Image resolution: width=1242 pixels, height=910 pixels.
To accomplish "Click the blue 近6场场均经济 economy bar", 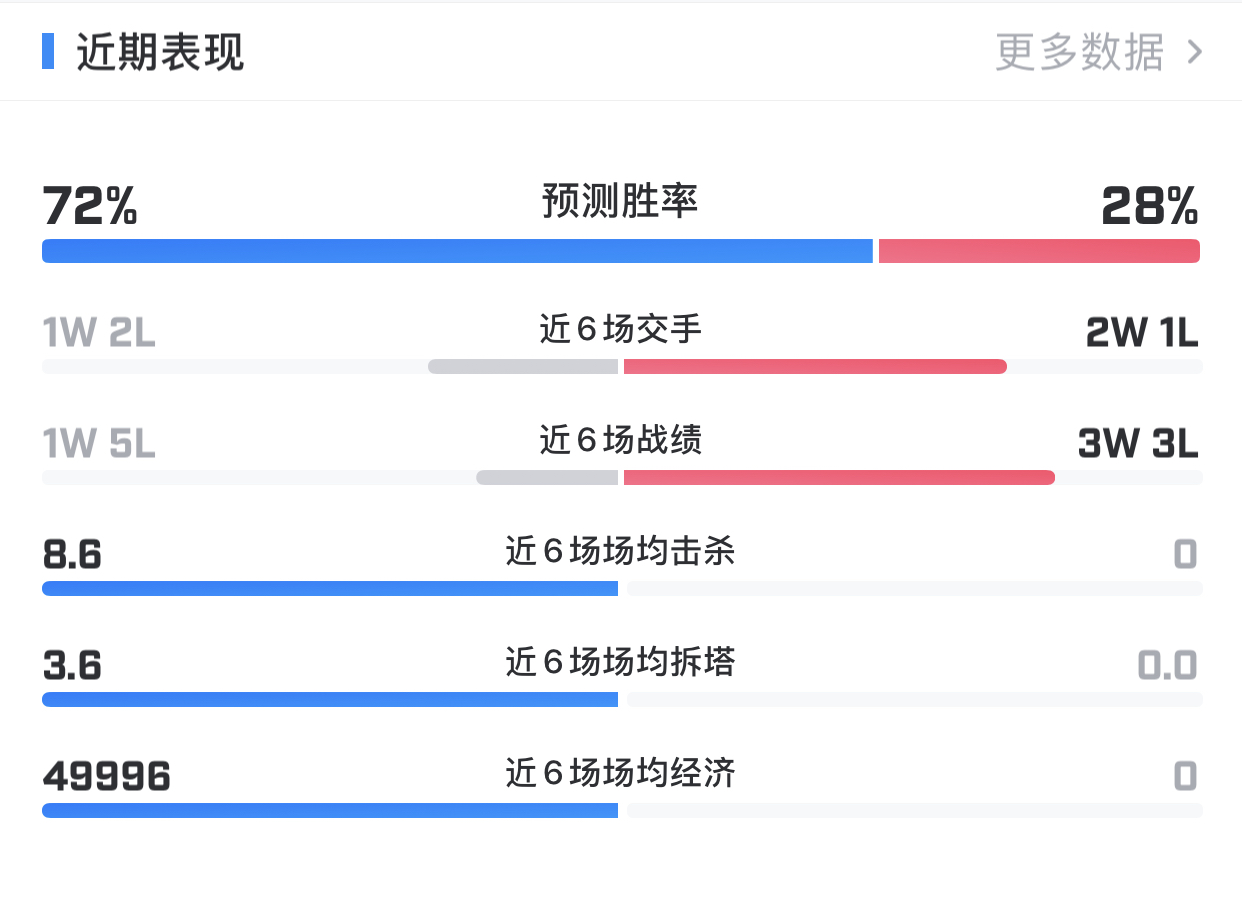I will coord(330,810).
